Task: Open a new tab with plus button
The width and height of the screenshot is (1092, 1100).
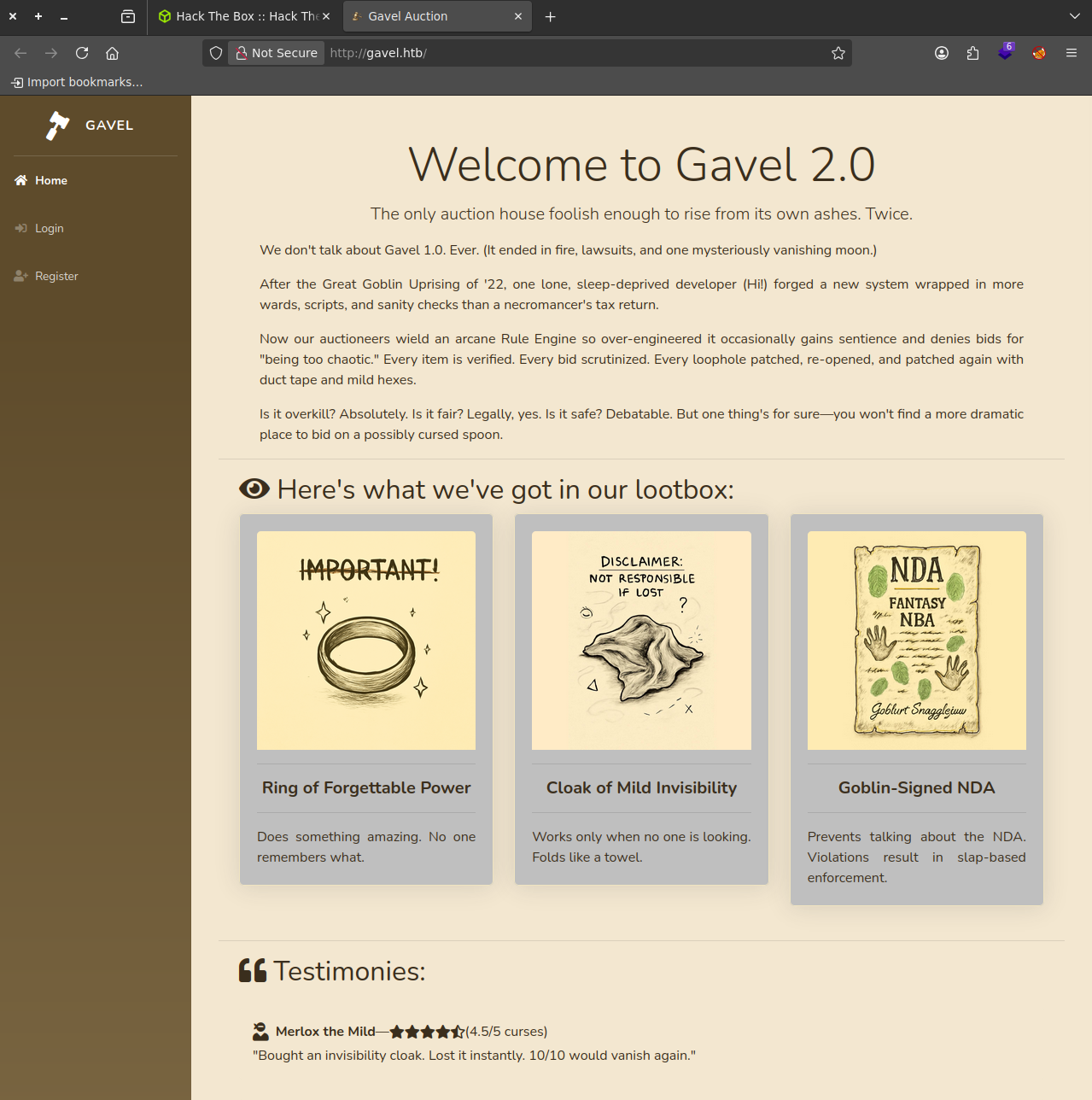Action: click(551, 16)
